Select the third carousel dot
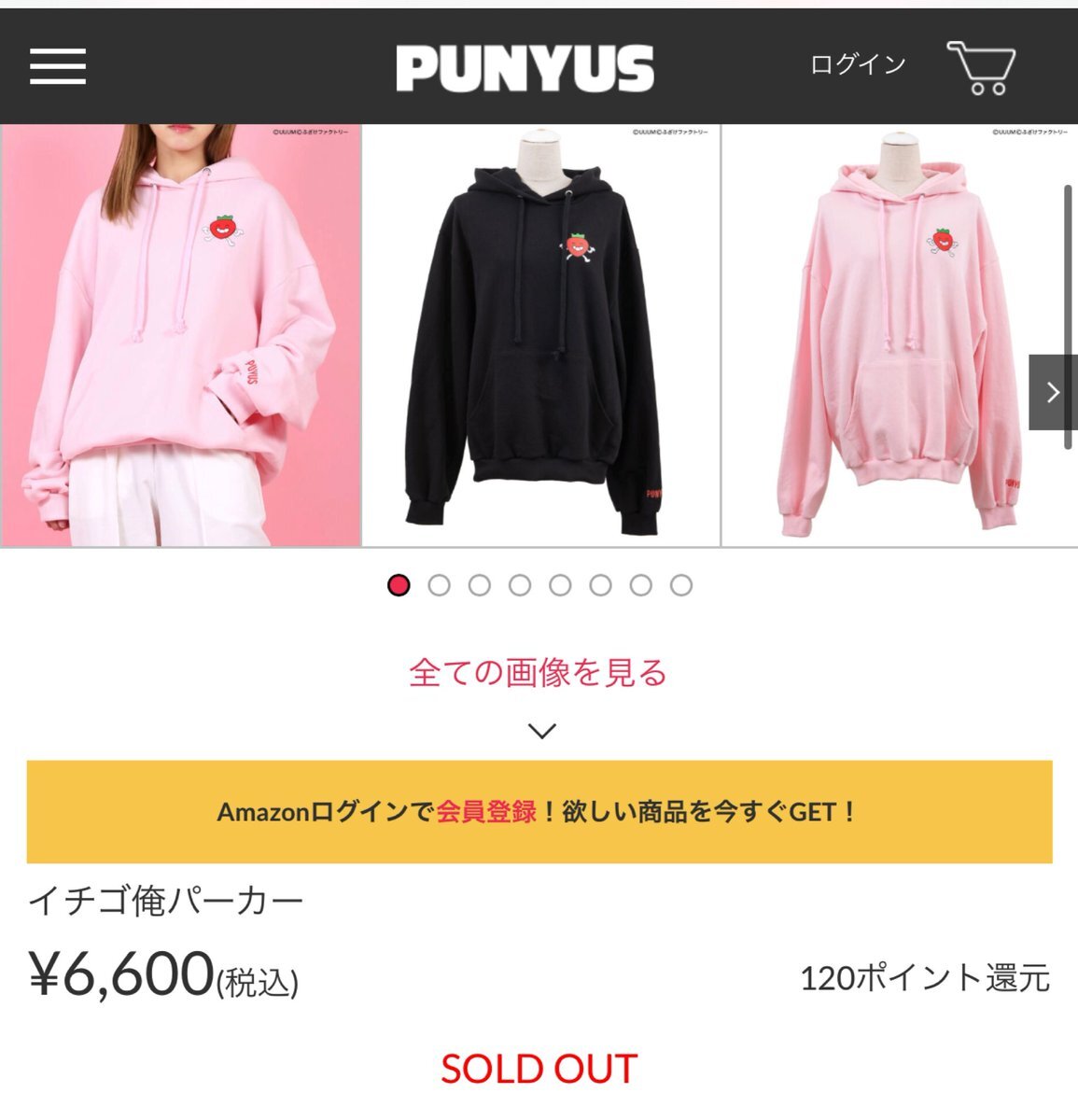 [480, 585]
